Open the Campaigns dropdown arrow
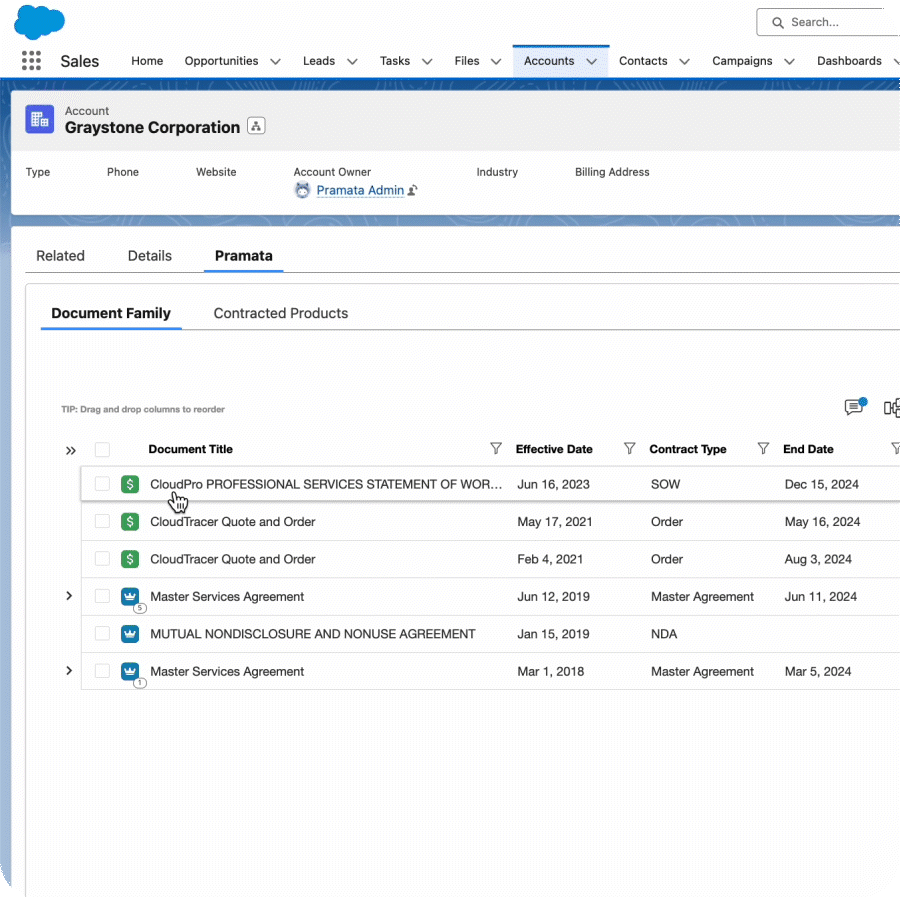900x900 pixels. [790, 61]
